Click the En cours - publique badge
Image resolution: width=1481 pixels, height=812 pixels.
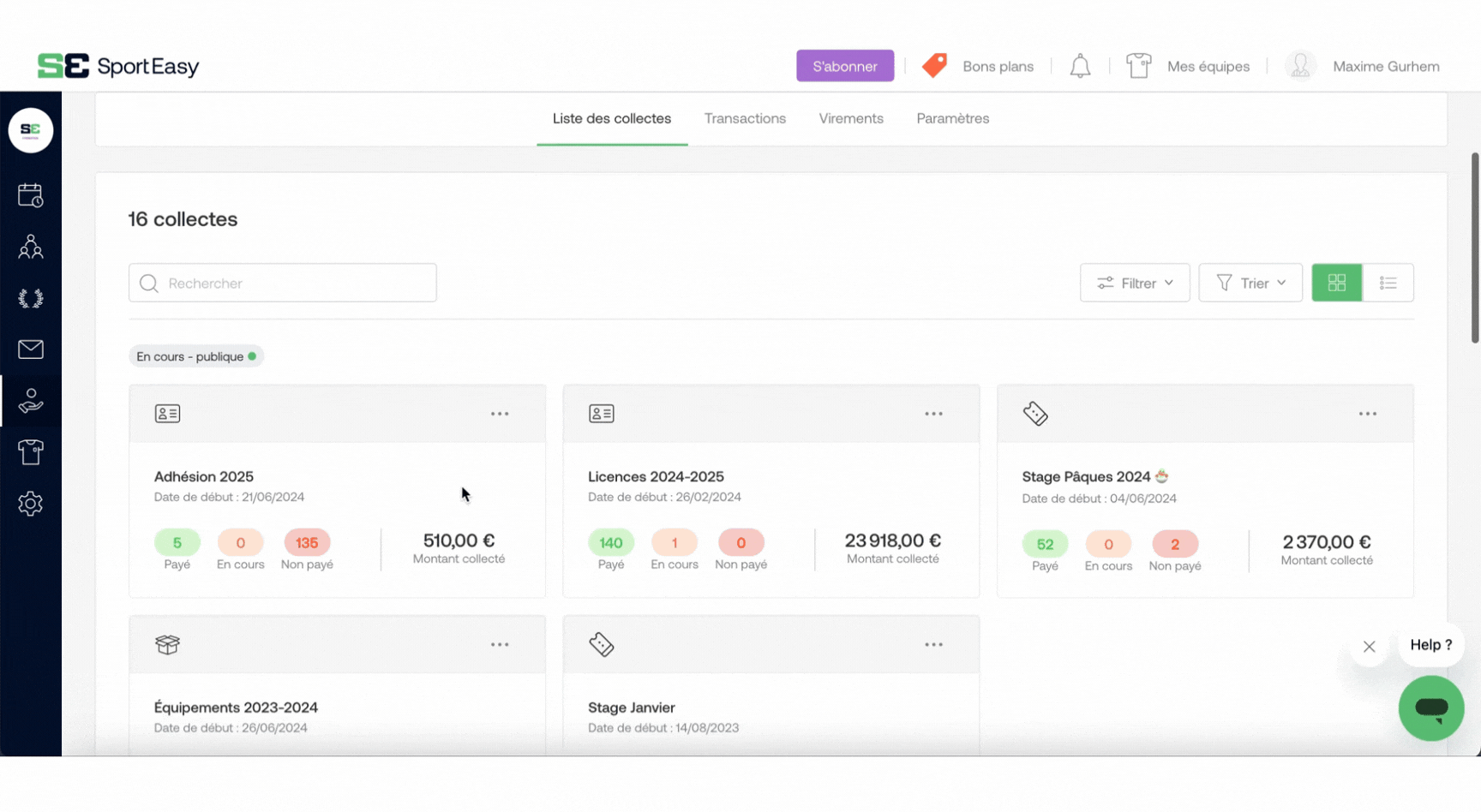click(196, 356)
